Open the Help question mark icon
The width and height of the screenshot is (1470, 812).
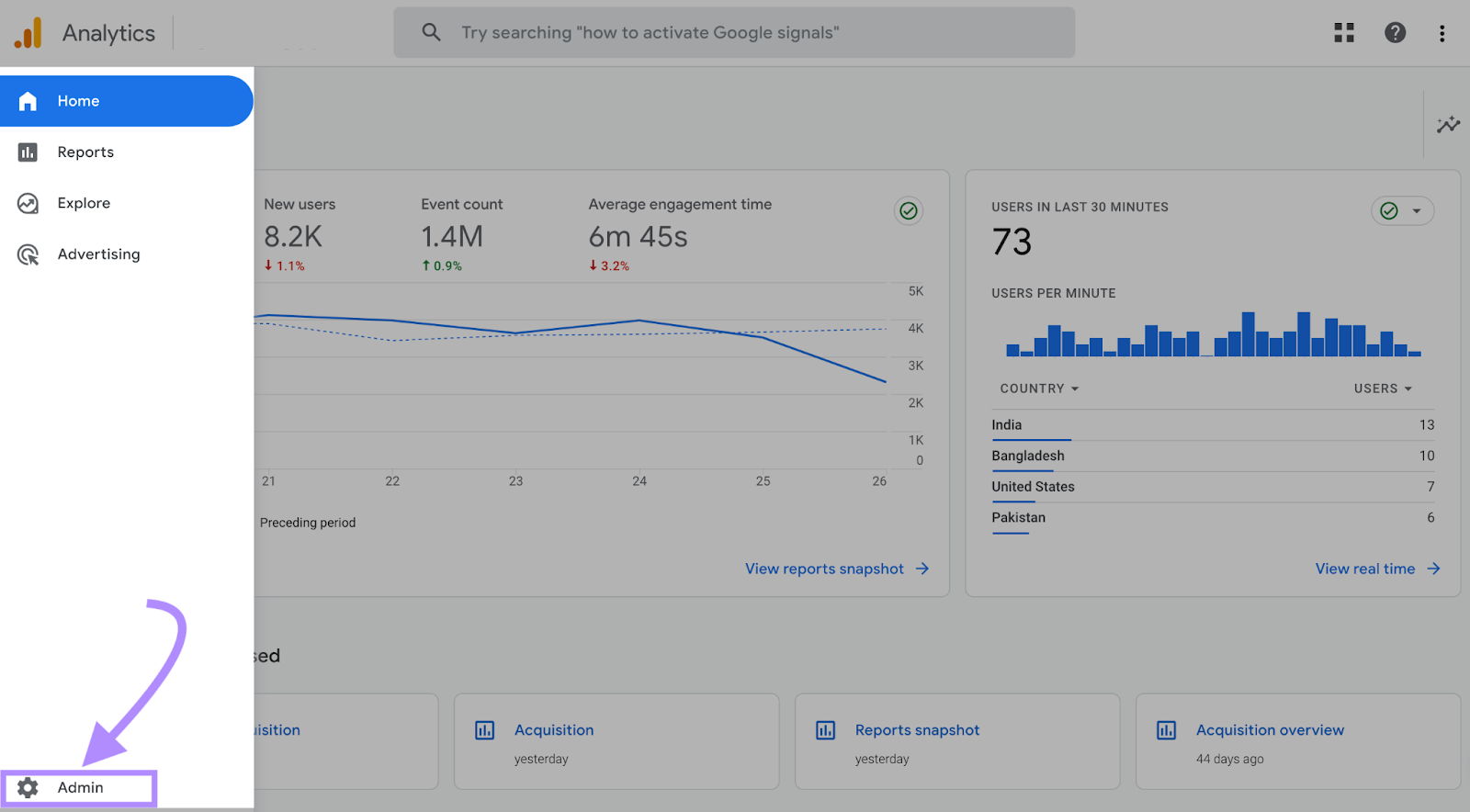(x=1395, y=33)
